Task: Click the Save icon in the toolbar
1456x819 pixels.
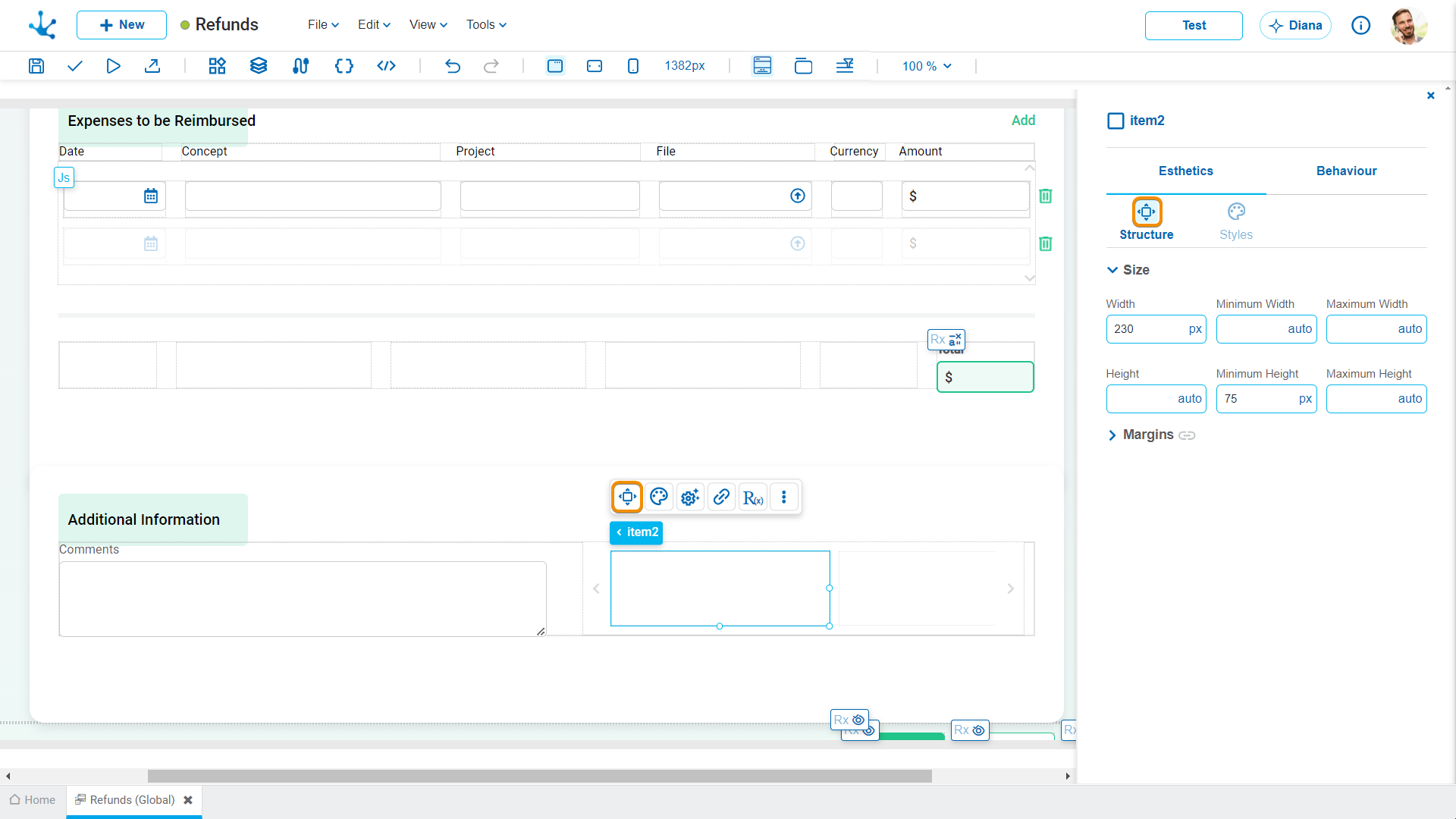Action: point(36,66)
